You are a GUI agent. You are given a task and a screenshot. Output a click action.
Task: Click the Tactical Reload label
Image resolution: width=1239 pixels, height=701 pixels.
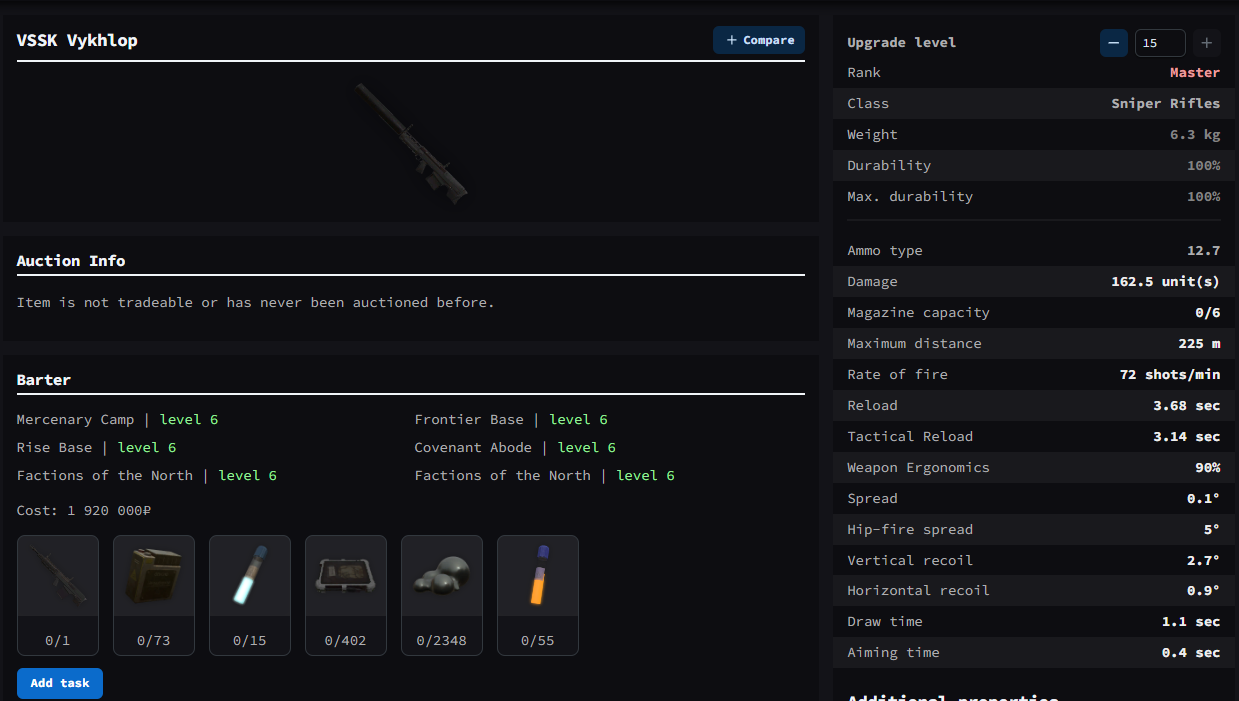910,437
